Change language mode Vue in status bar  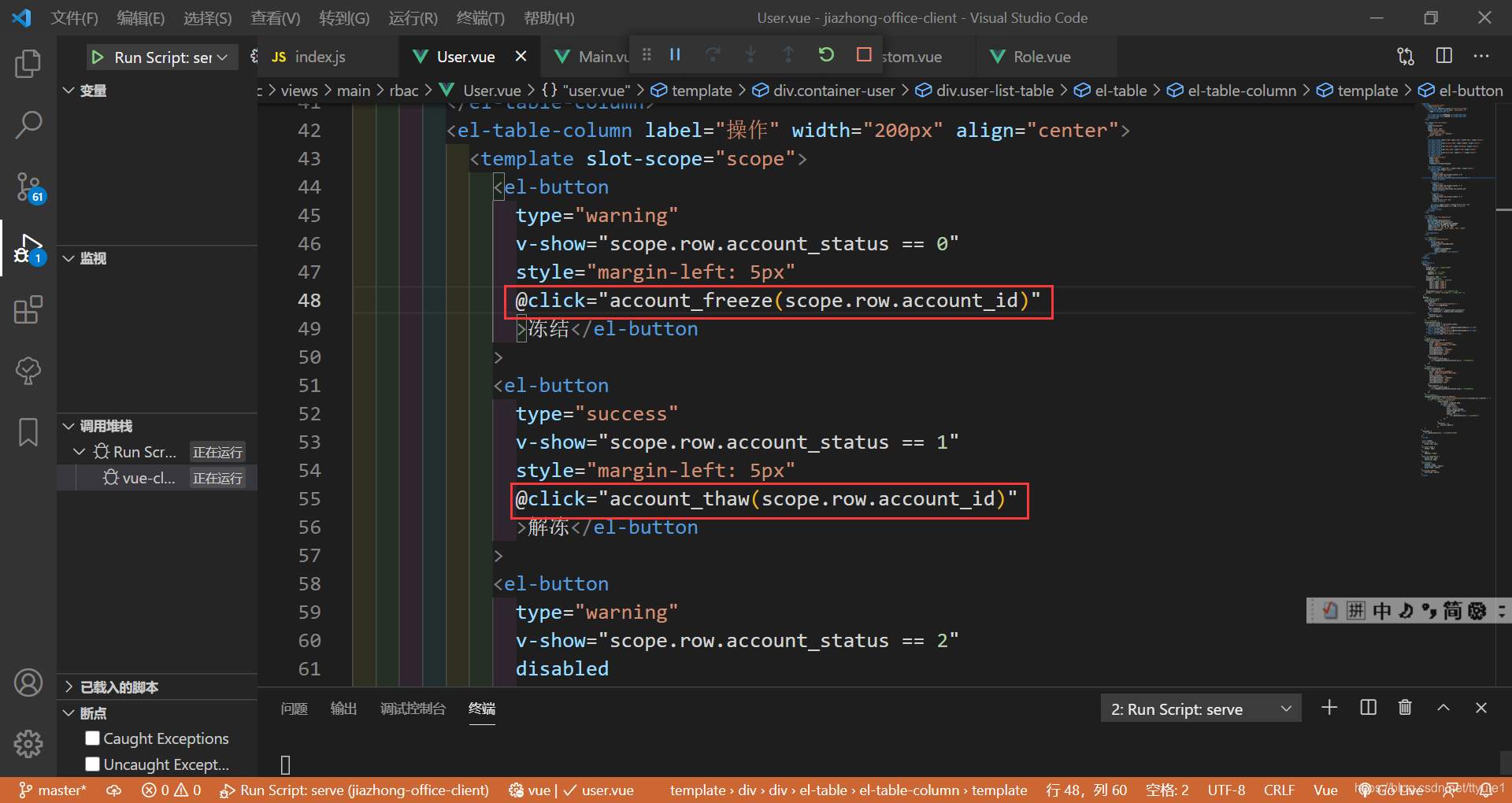pyautogui.click(x=1325, y=790)
